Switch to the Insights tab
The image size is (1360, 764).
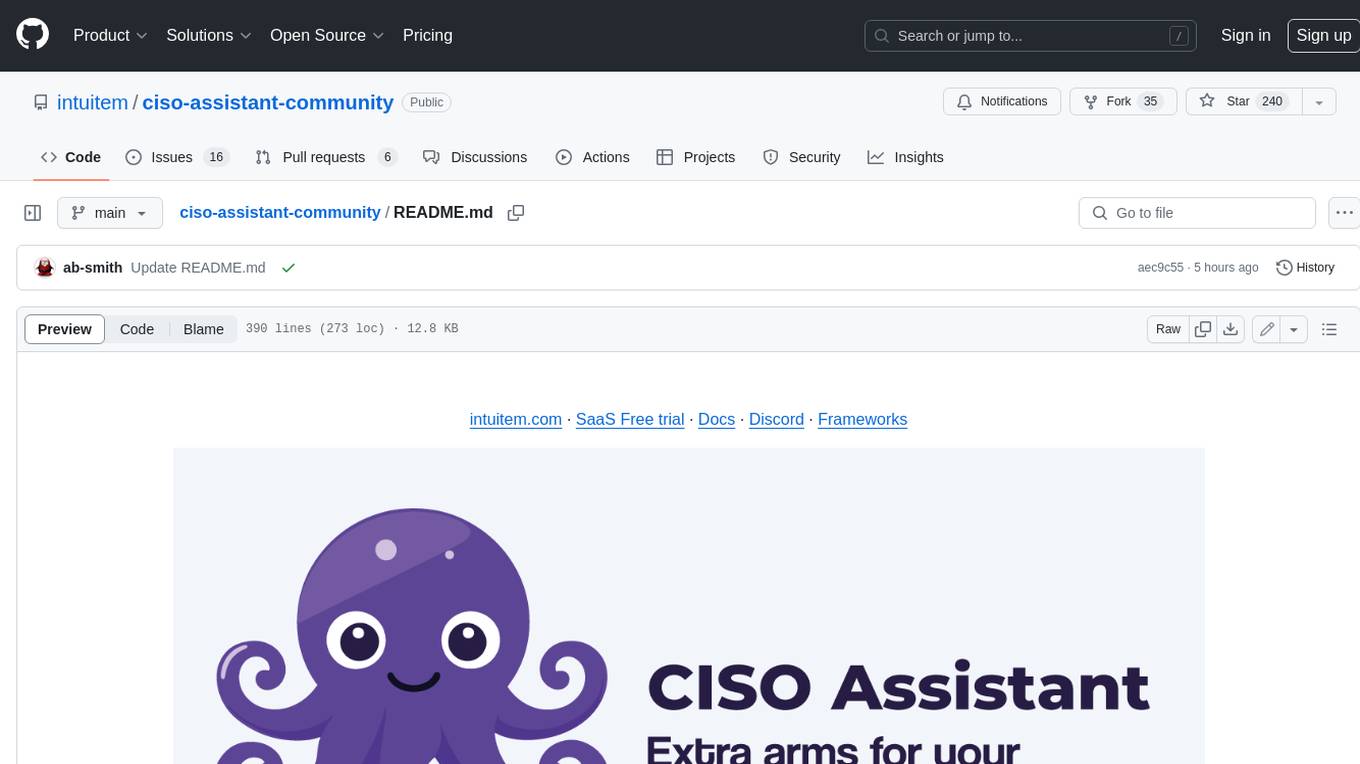906,157
